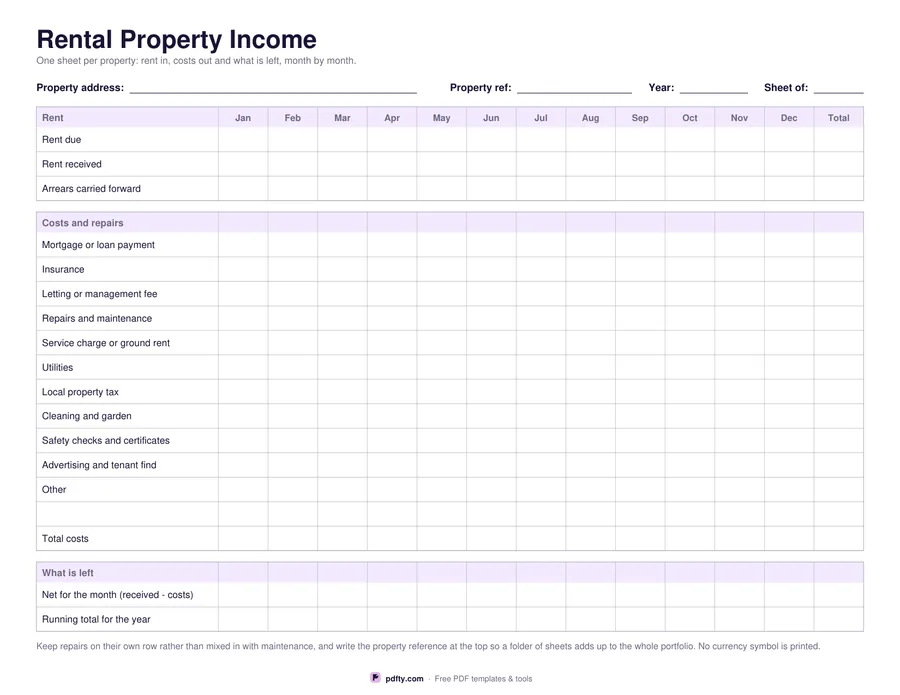The image size is (900, 695).
Task: Click the 'Keep repairs on their own row' note
Action: pyautogui.click(x=428, y=646)
